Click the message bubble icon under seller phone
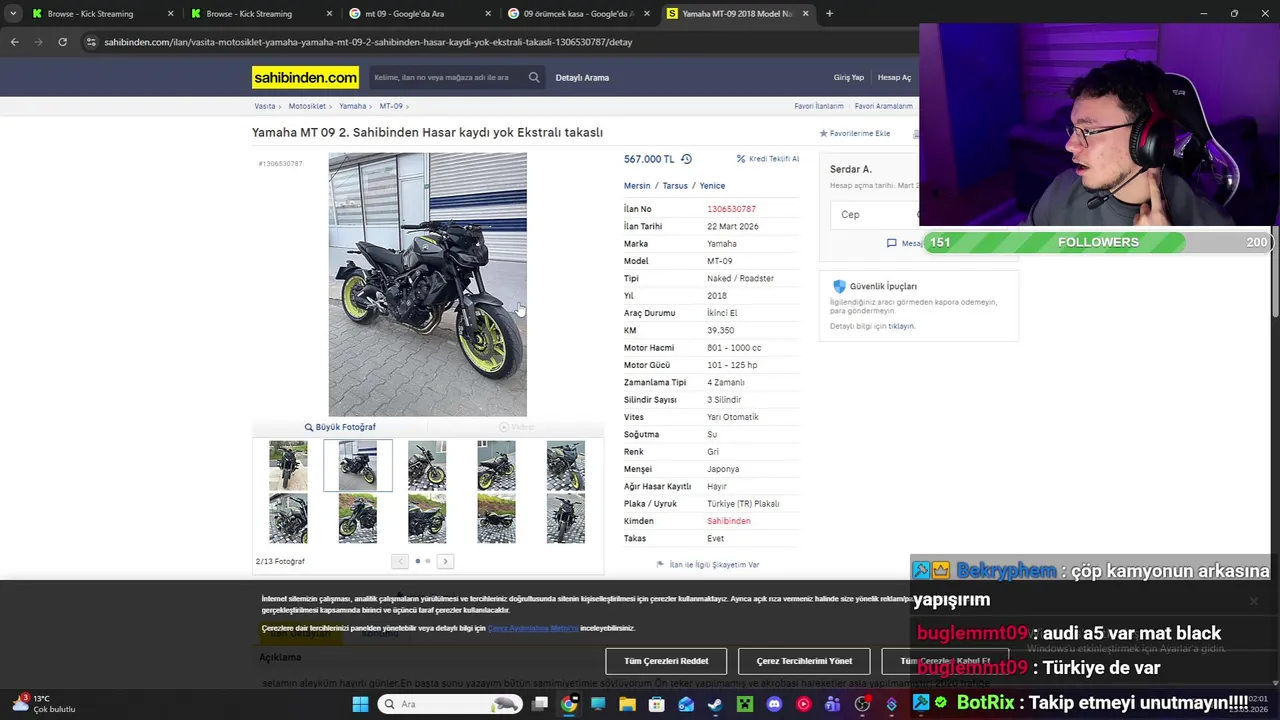 (x=891, y=243)
